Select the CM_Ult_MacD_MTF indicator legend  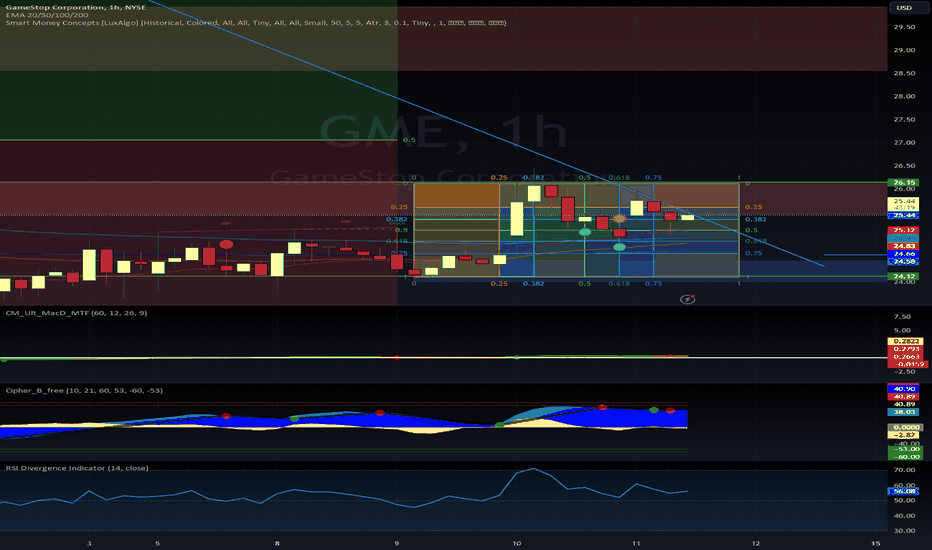(x=76, y=313)
